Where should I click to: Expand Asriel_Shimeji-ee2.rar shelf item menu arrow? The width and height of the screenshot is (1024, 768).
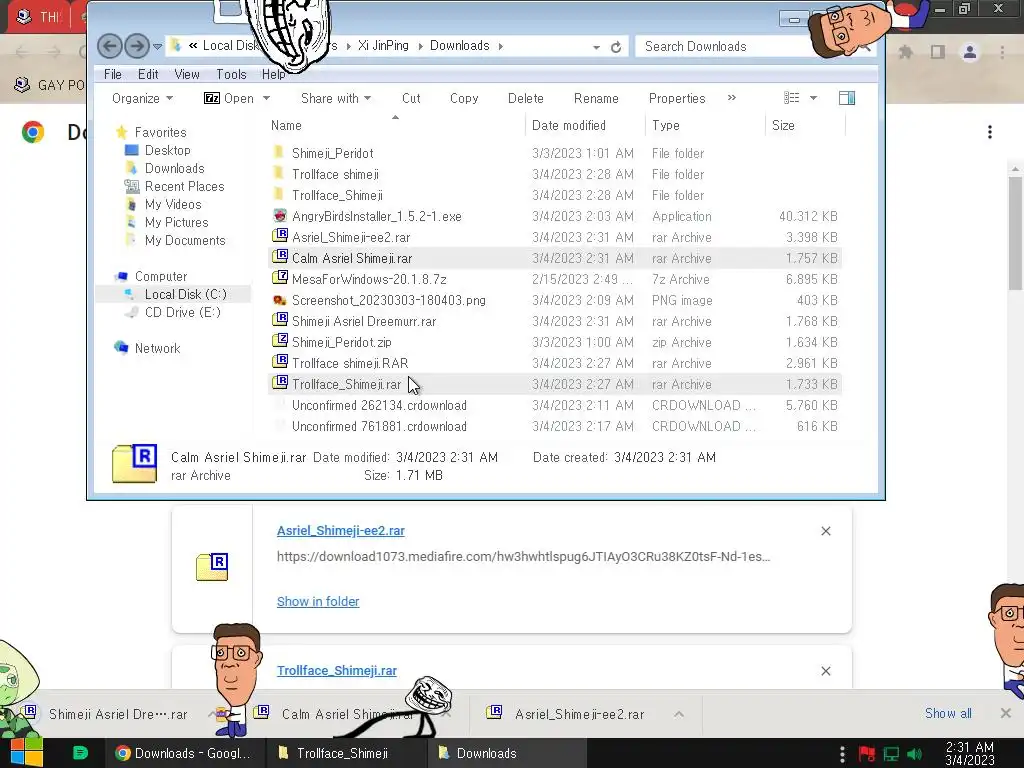tap(679, 714)
